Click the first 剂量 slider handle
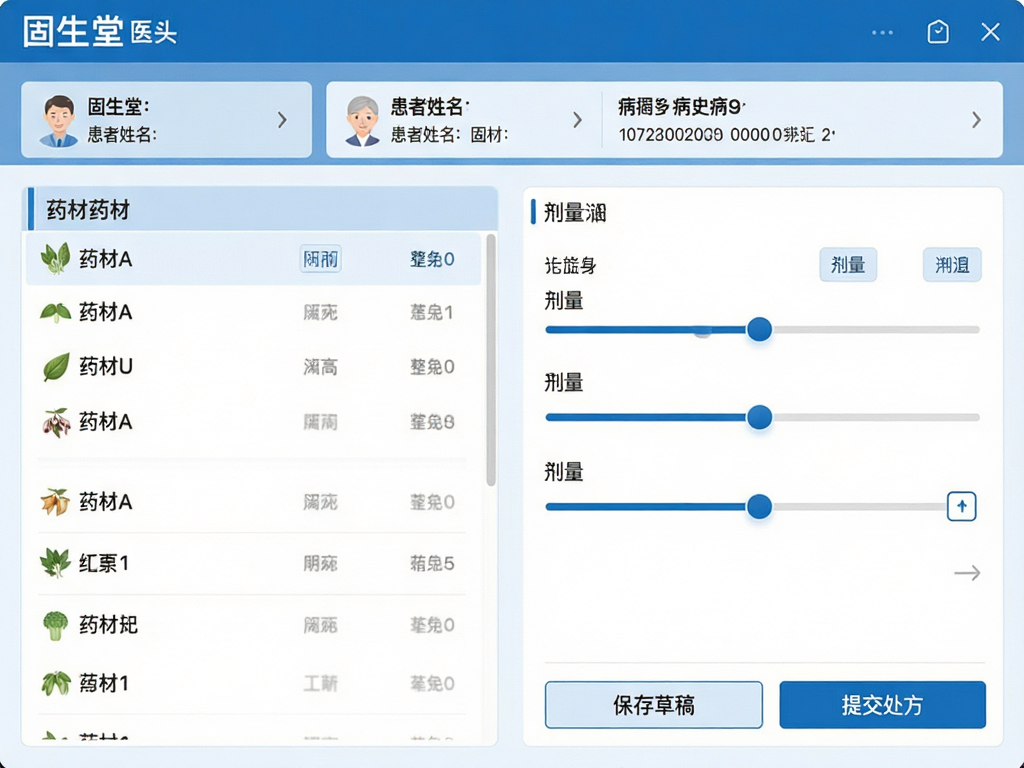Image resolution: width=1024 pixels, height=768 pixels. pos(760,329)
